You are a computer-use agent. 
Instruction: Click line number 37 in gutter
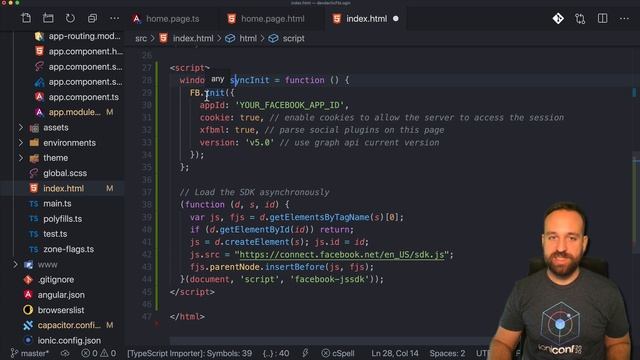pyautogui.click(x=147, y=192)
